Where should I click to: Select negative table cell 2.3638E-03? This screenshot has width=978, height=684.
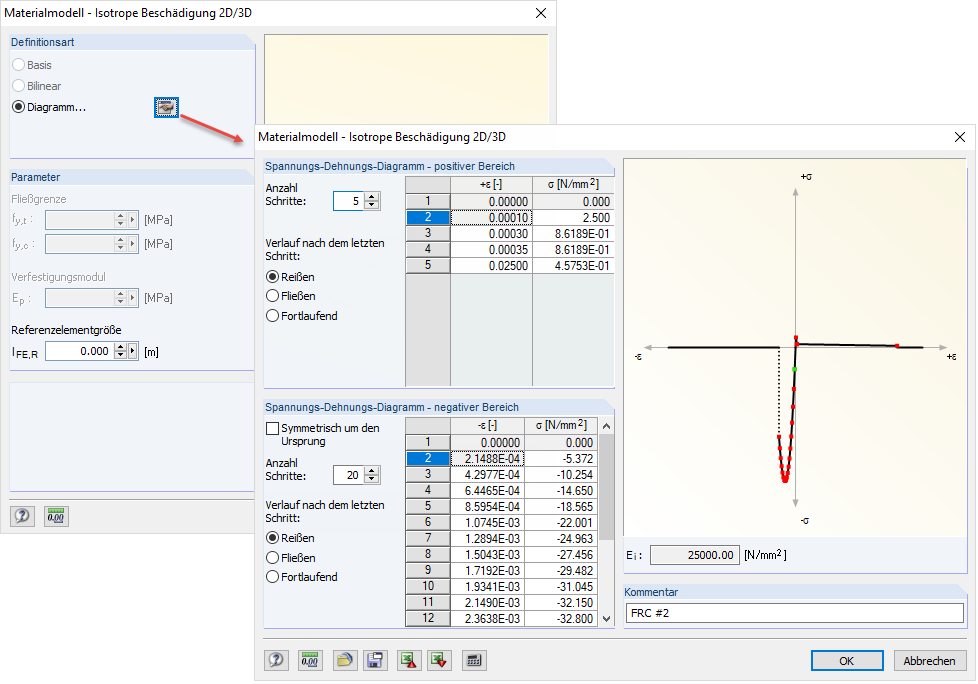487,619
